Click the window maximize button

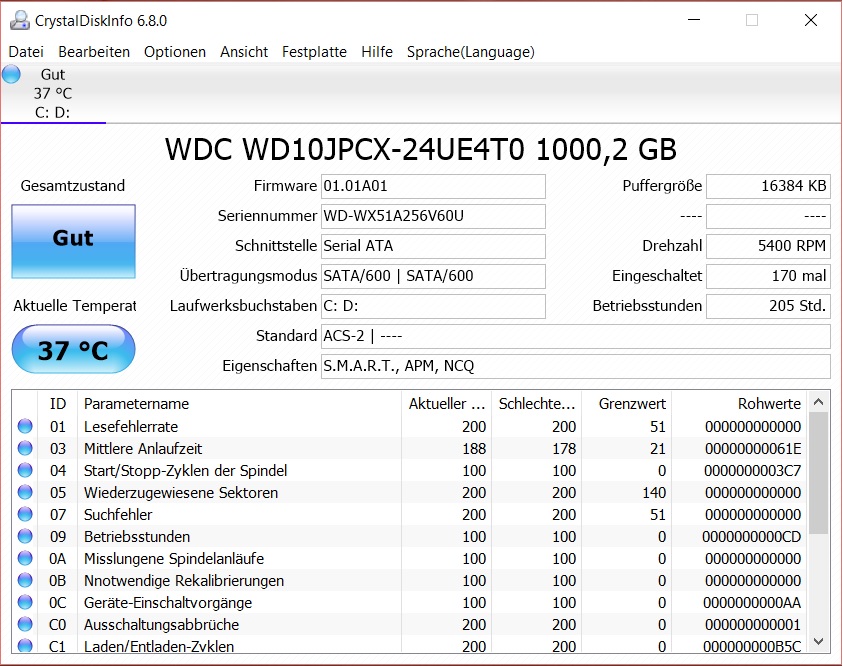pos(752,20)
